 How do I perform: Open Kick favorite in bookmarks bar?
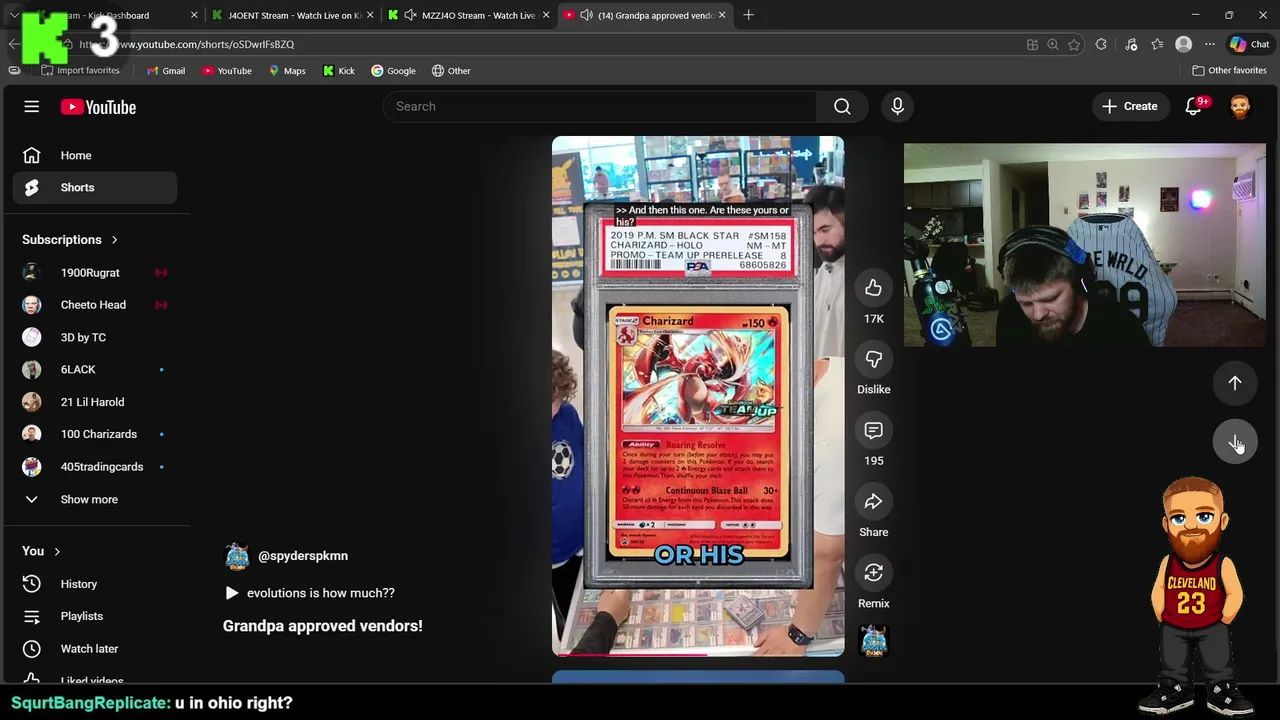click(x=339, y=71)
